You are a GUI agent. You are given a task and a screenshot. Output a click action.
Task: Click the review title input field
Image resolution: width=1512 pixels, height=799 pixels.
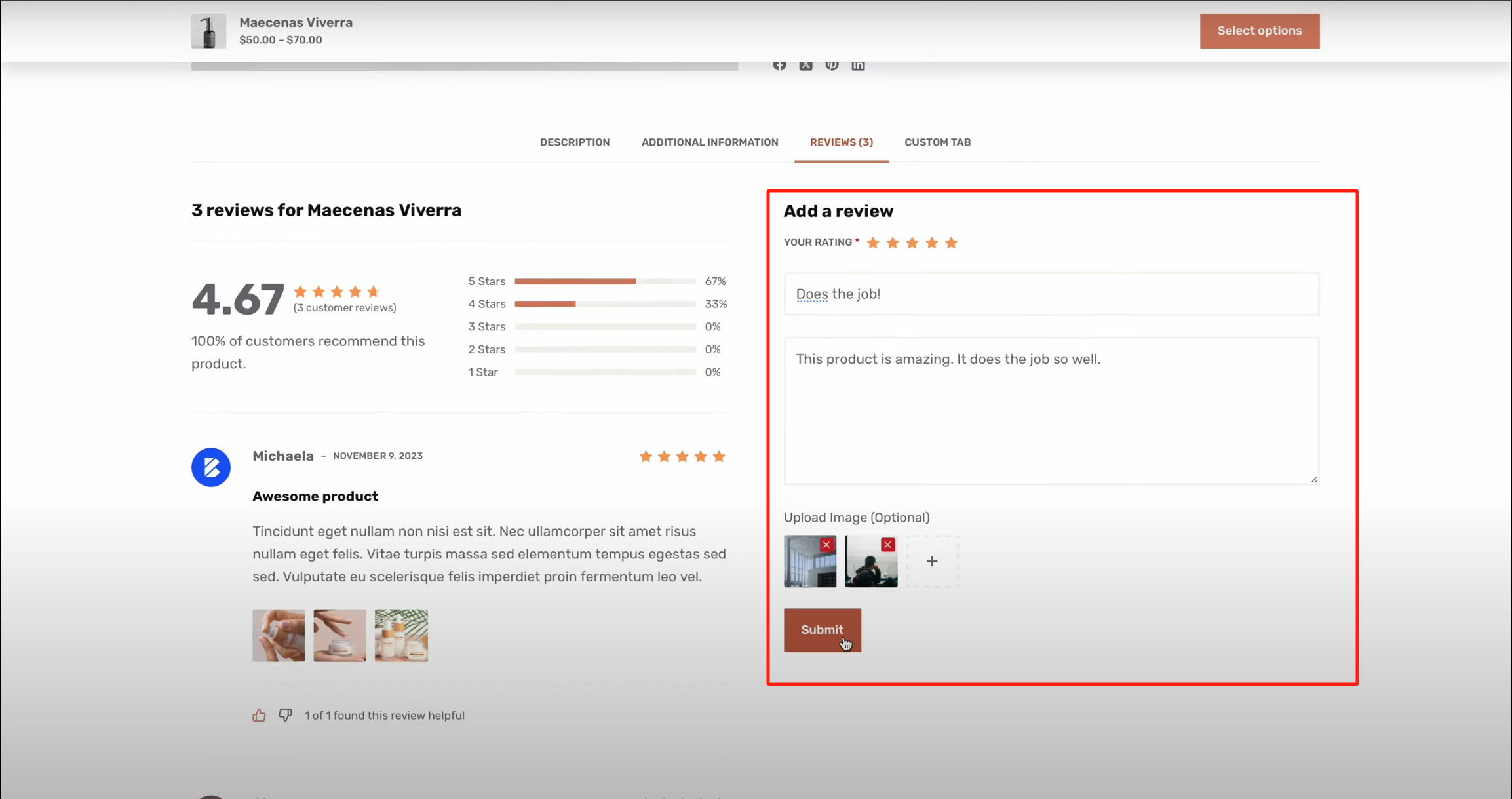click(1051, 294)
